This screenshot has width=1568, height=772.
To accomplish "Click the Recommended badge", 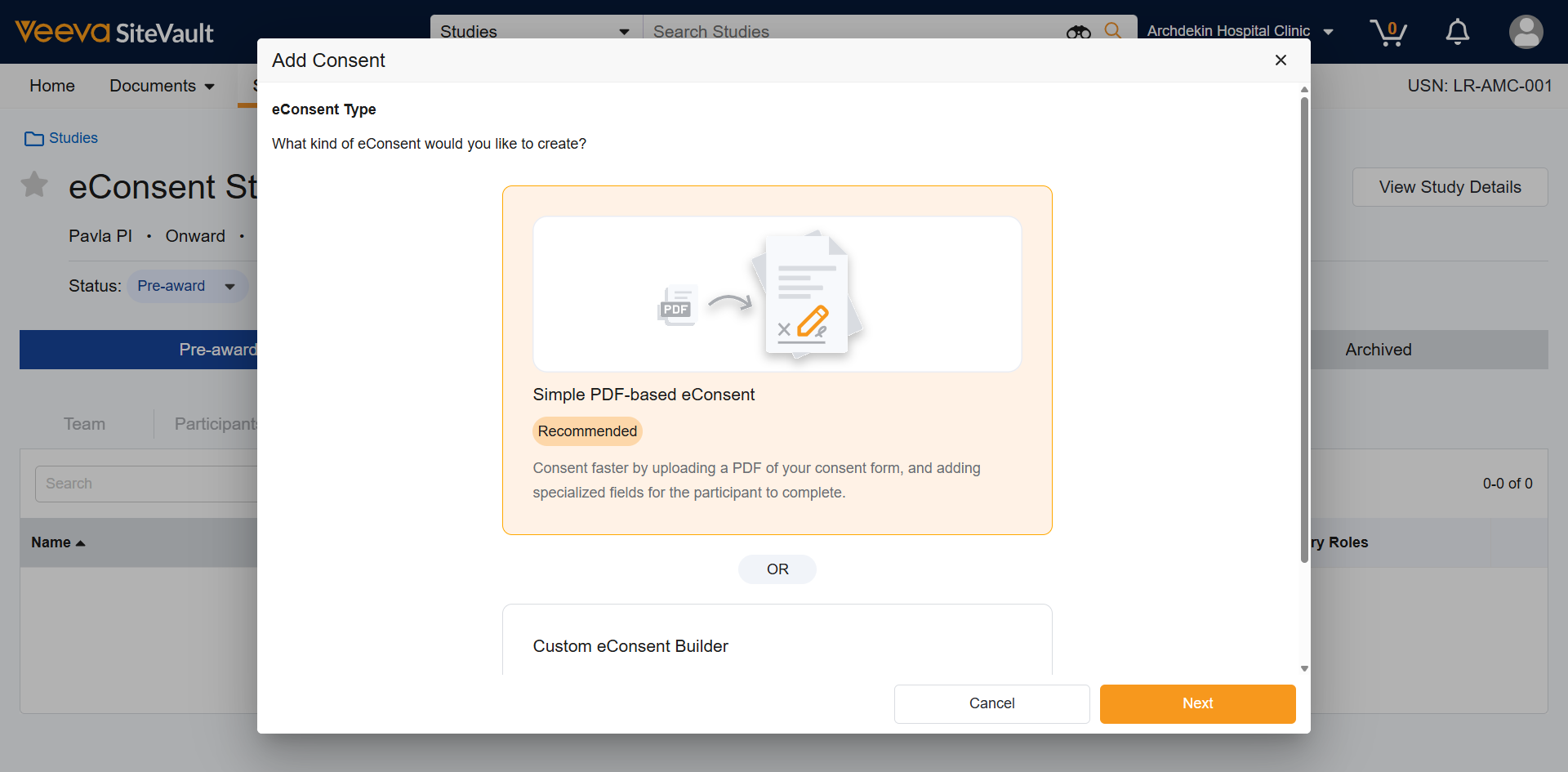I will [x=587, y=431].
